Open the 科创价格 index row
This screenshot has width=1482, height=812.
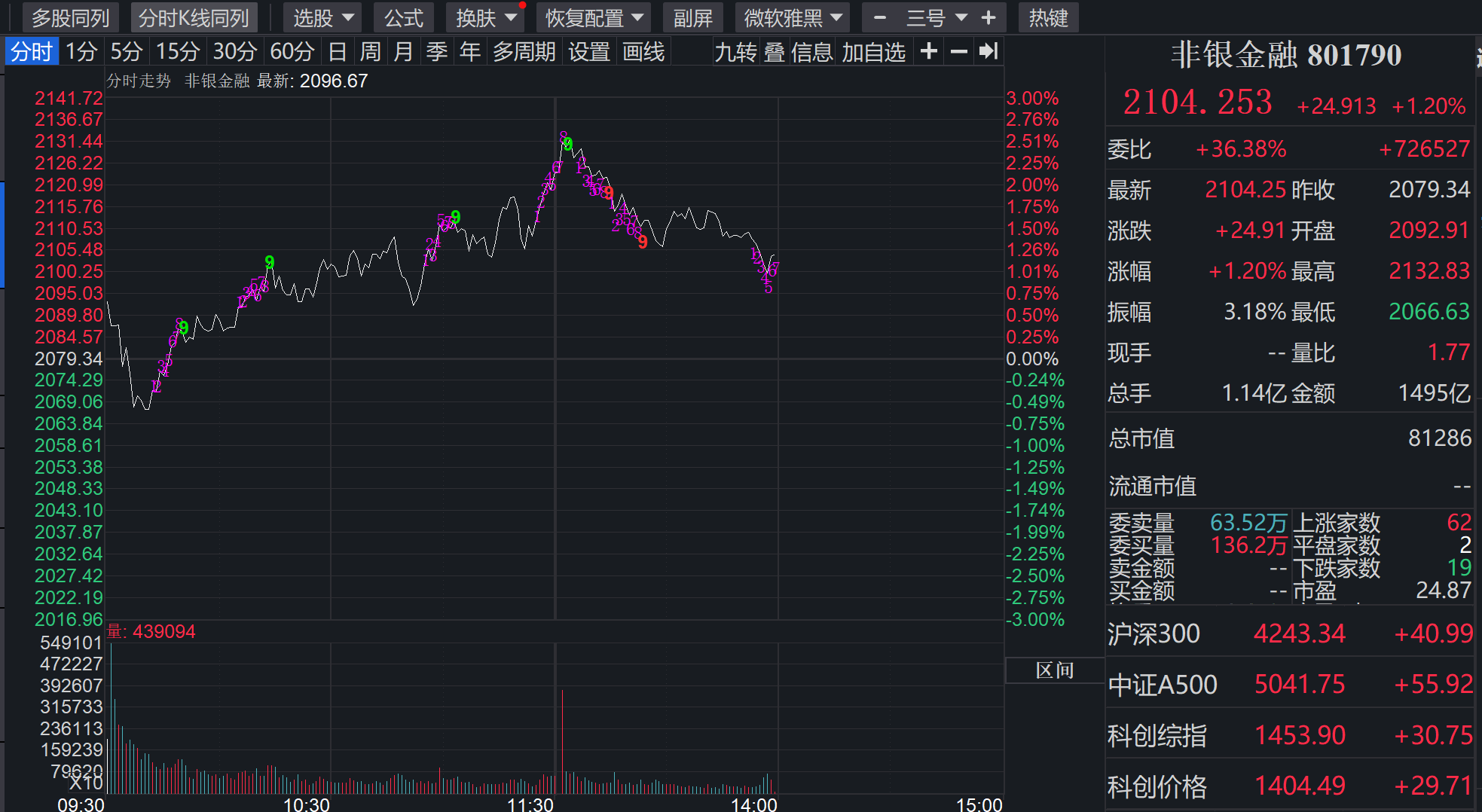(x=1289, y=786)
